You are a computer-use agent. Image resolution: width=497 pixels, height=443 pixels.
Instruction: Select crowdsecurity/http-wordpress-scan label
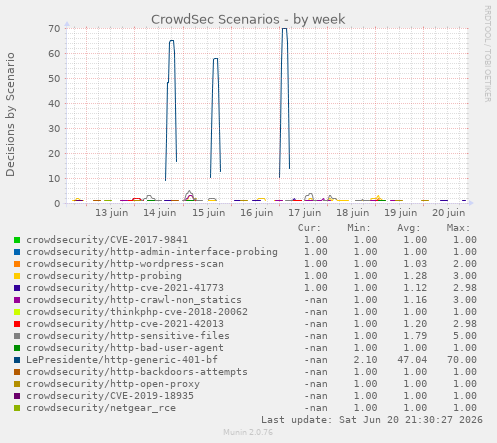pos(125,264)
